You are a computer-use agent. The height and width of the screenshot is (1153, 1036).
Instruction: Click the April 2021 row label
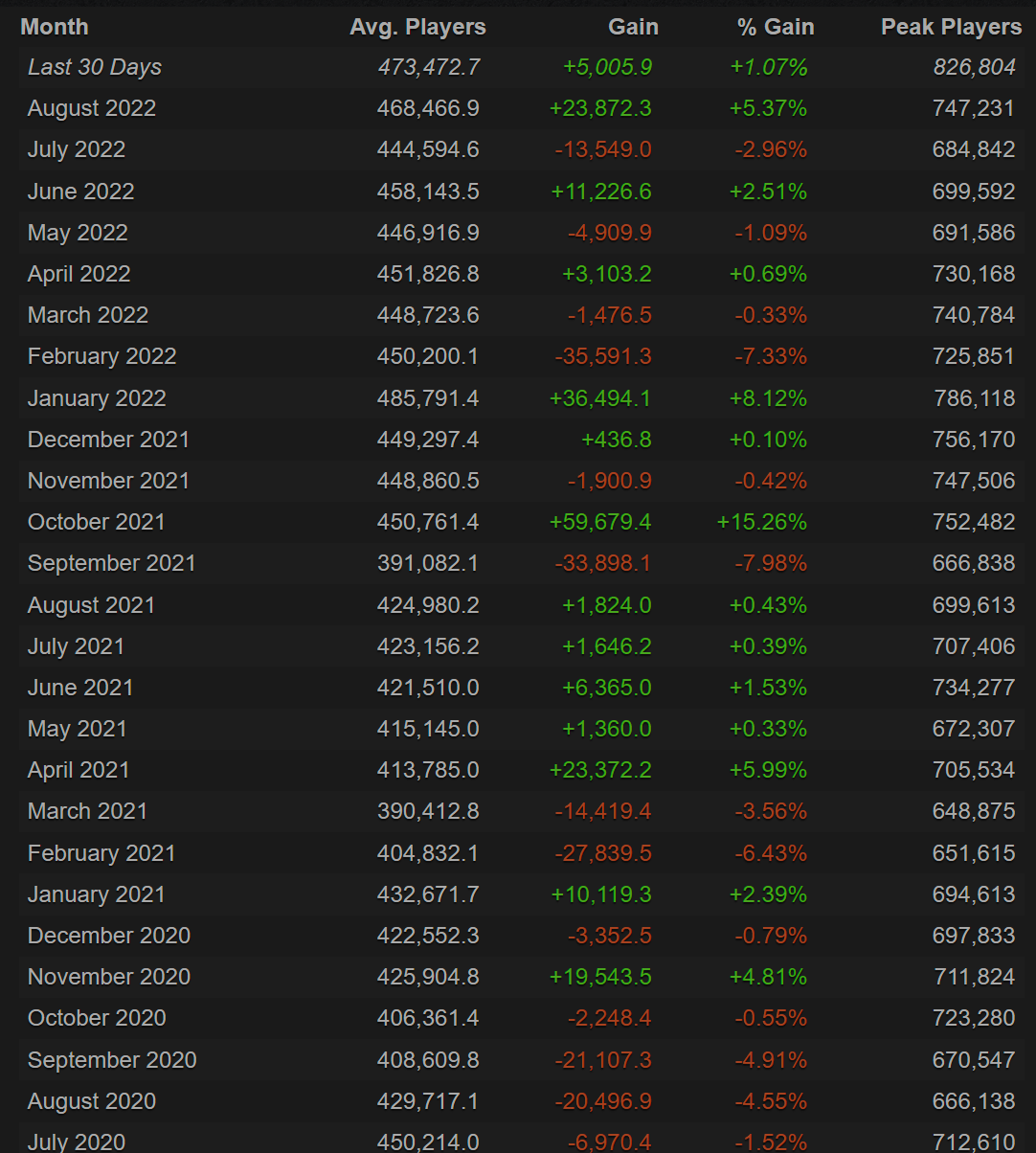(79, 770)
